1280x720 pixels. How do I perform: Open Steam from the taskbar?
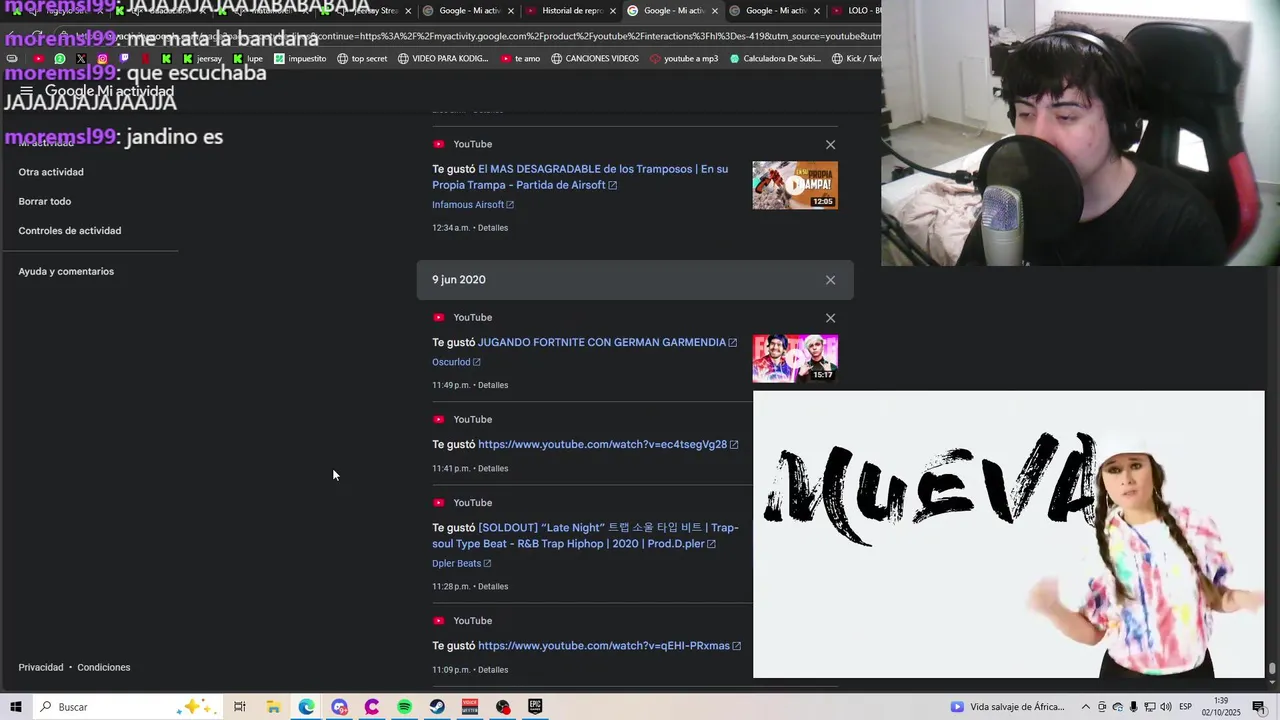click(437, 707)
